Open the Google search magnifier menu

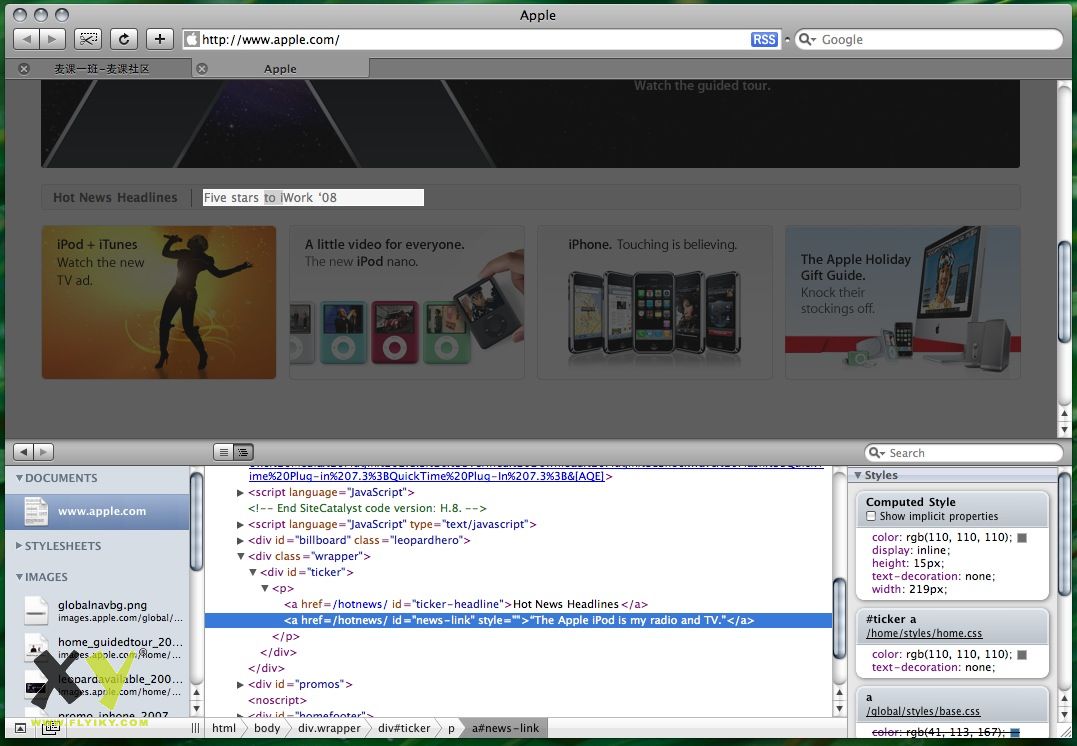click(806, 40)
